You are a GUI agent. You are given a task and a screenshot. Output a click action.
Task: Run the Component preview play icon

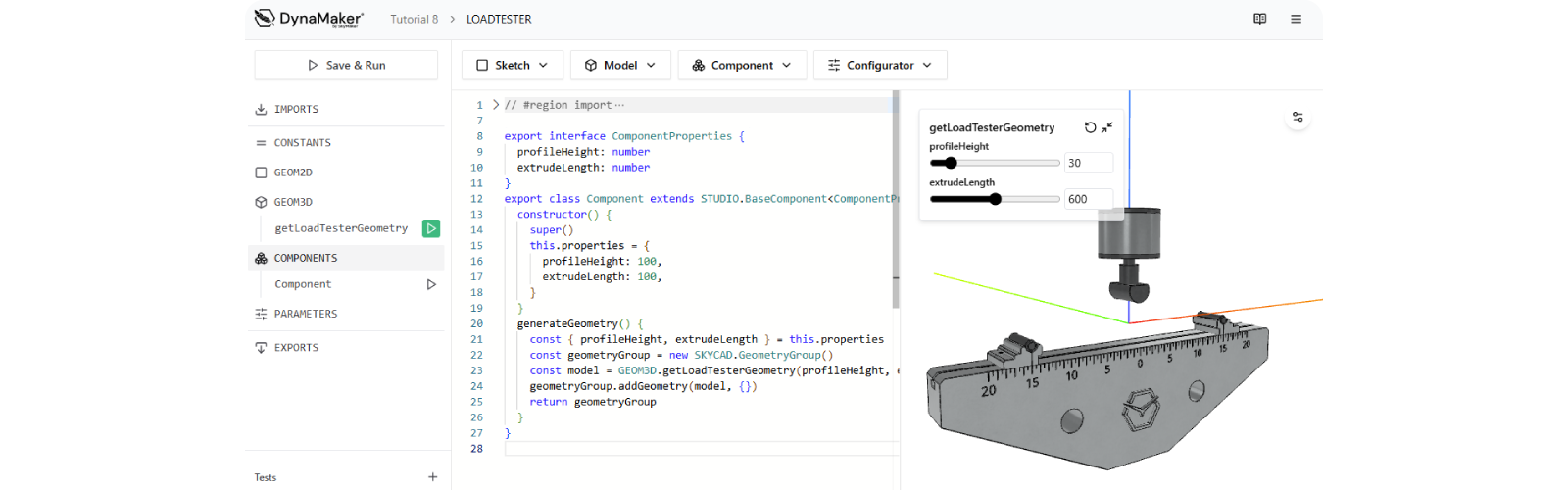(431, 284)
